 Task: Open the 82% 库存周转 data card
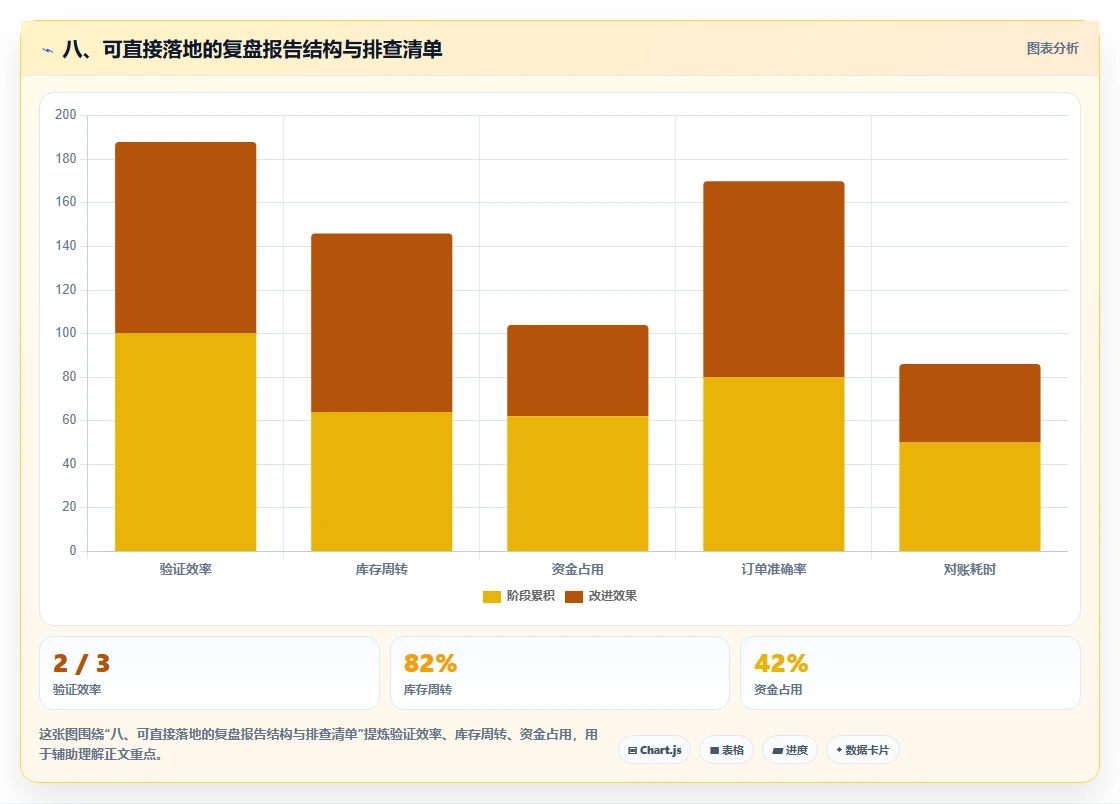pos(560,673)
